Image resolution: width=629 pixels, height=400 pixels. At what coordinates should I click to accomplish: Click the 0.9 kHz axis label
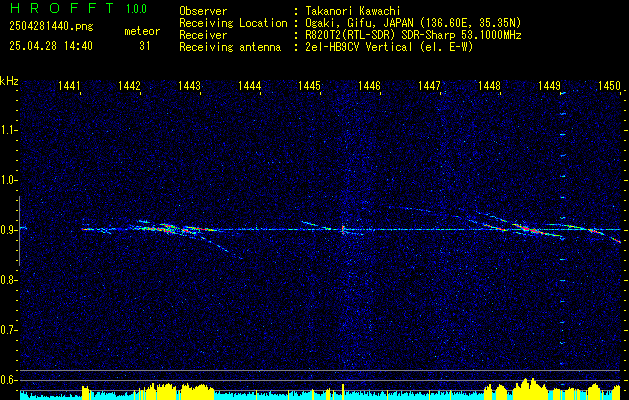(7, 230)
